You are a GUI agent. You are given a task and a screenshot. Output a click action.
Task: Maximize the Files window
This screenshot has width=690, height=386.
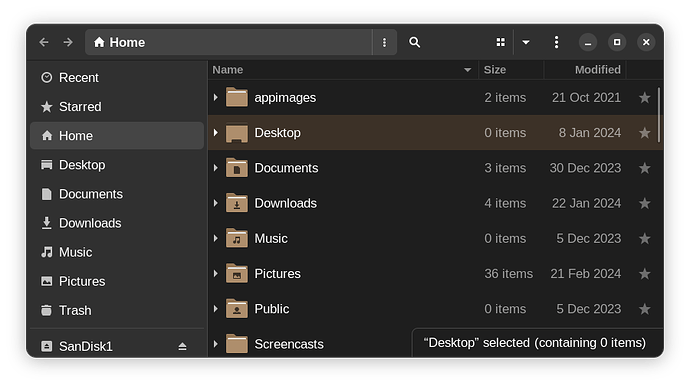tap(617, 42)
